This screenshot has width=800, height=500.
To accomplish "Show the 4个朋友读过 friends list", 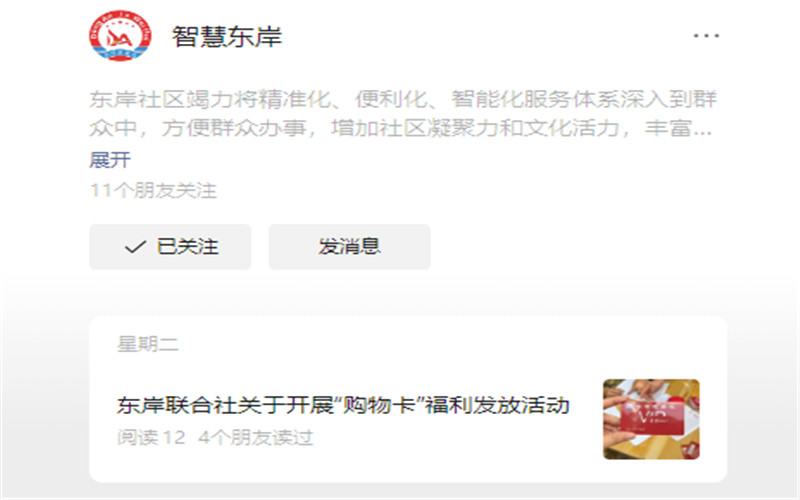I will pyautogui.click(x=256, y=438).
